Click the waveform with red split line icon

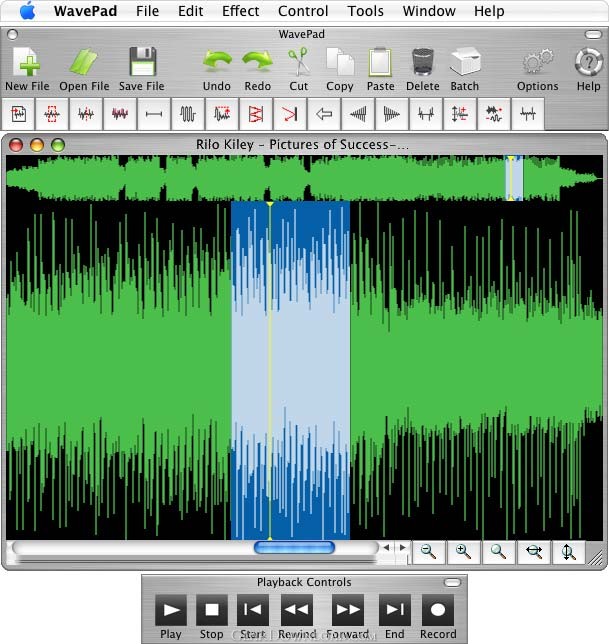(x=86, y=114)
